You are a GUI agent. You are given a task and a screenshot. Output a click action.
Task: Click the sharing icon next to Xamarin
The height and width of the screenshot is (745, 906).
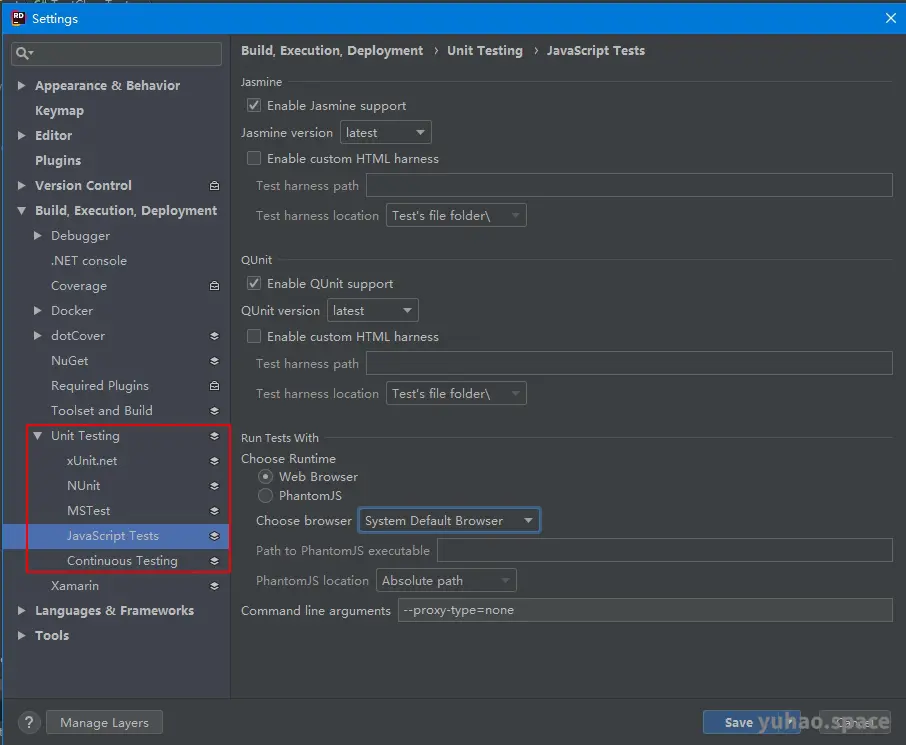point(213,585)
